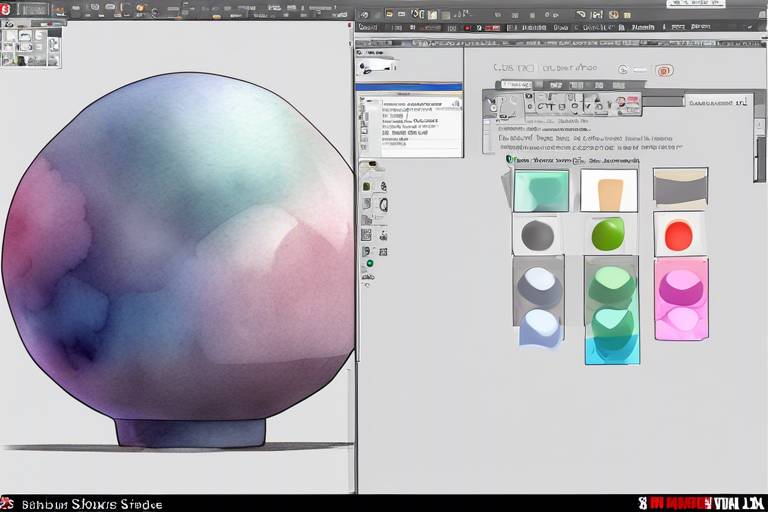
Task: Pick the green sphere swatch
Action: (608, 234)
